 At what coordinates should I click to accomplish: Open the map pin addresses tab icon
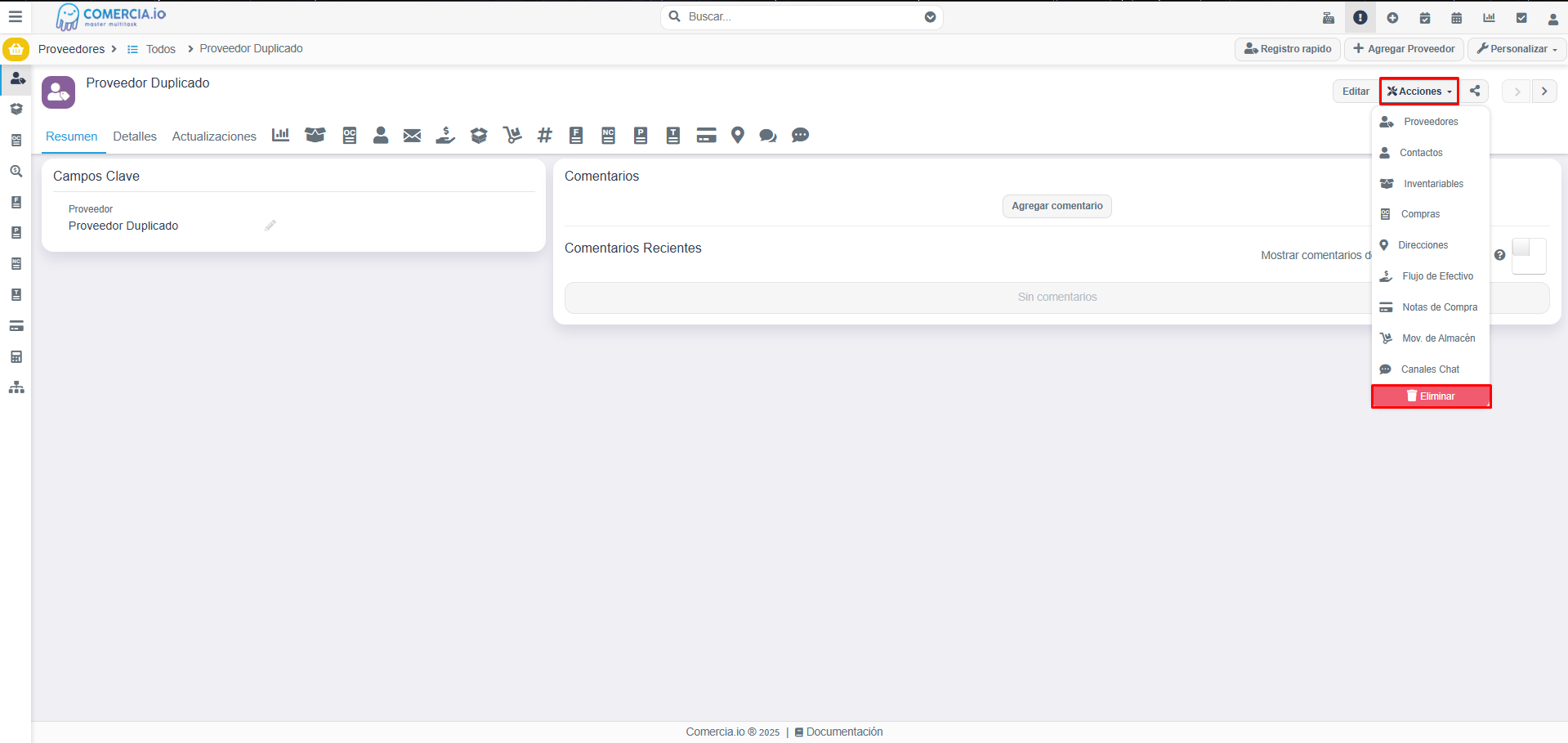[738, 136]
